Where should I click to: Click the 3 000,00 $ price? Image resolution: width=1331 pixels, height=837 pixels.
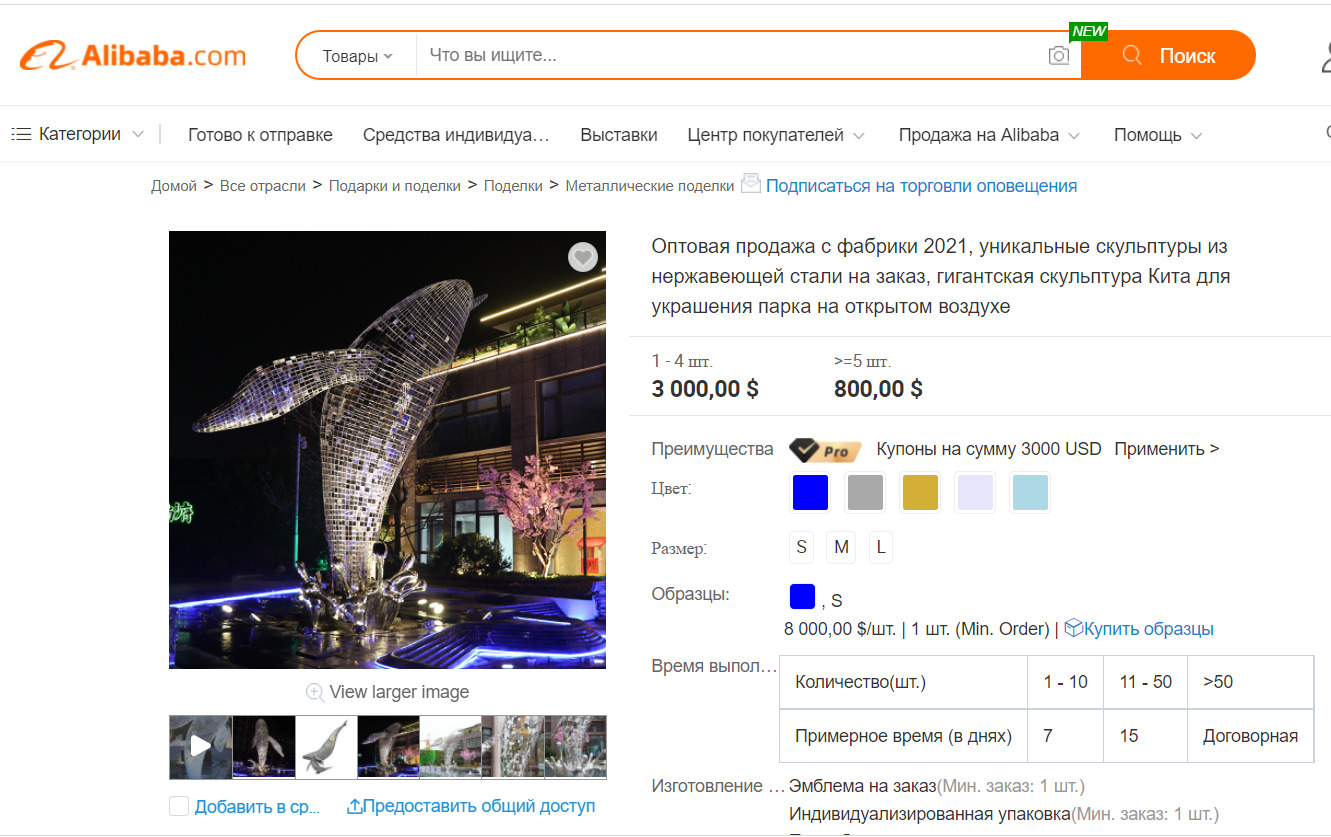(705, 389)
